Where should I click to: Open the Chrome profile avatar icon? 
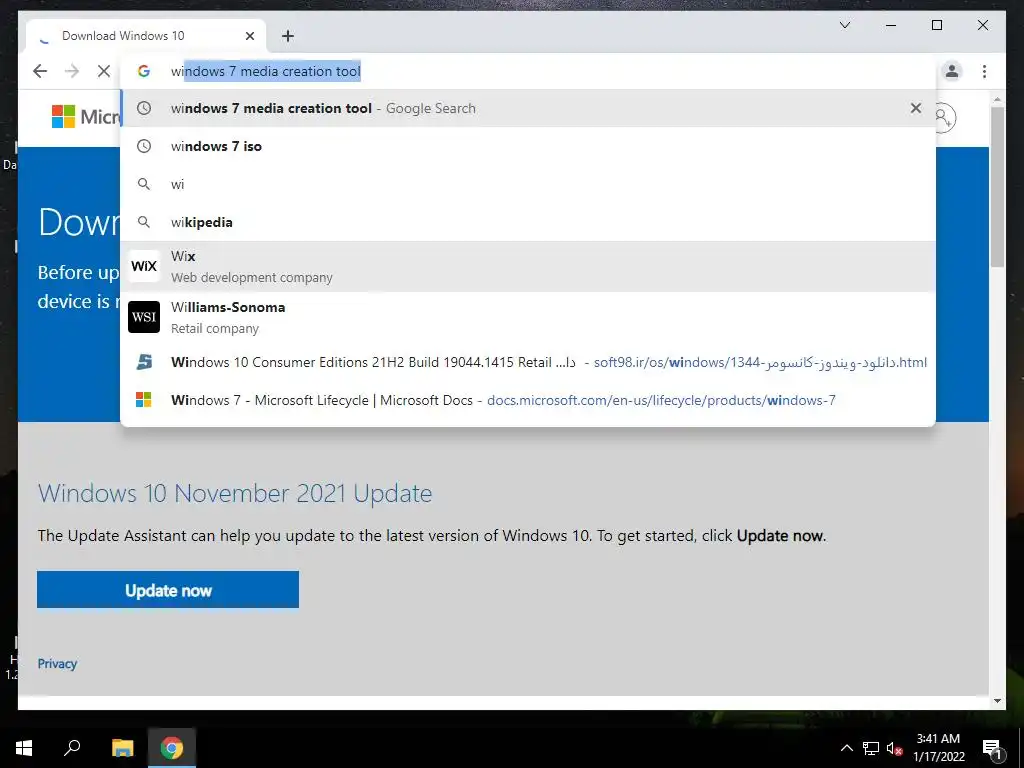pos(952,71)
